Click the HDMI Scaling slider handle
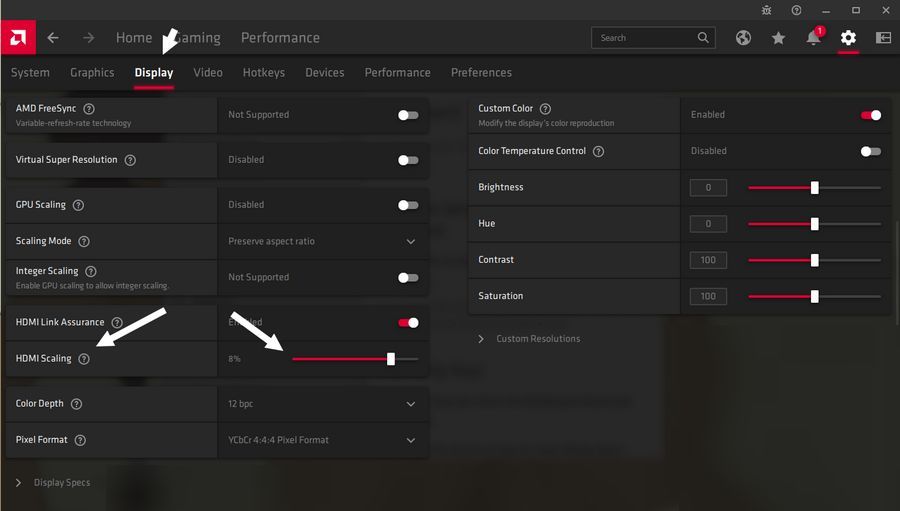The image size is (900, 511). [x=391, y=359]
